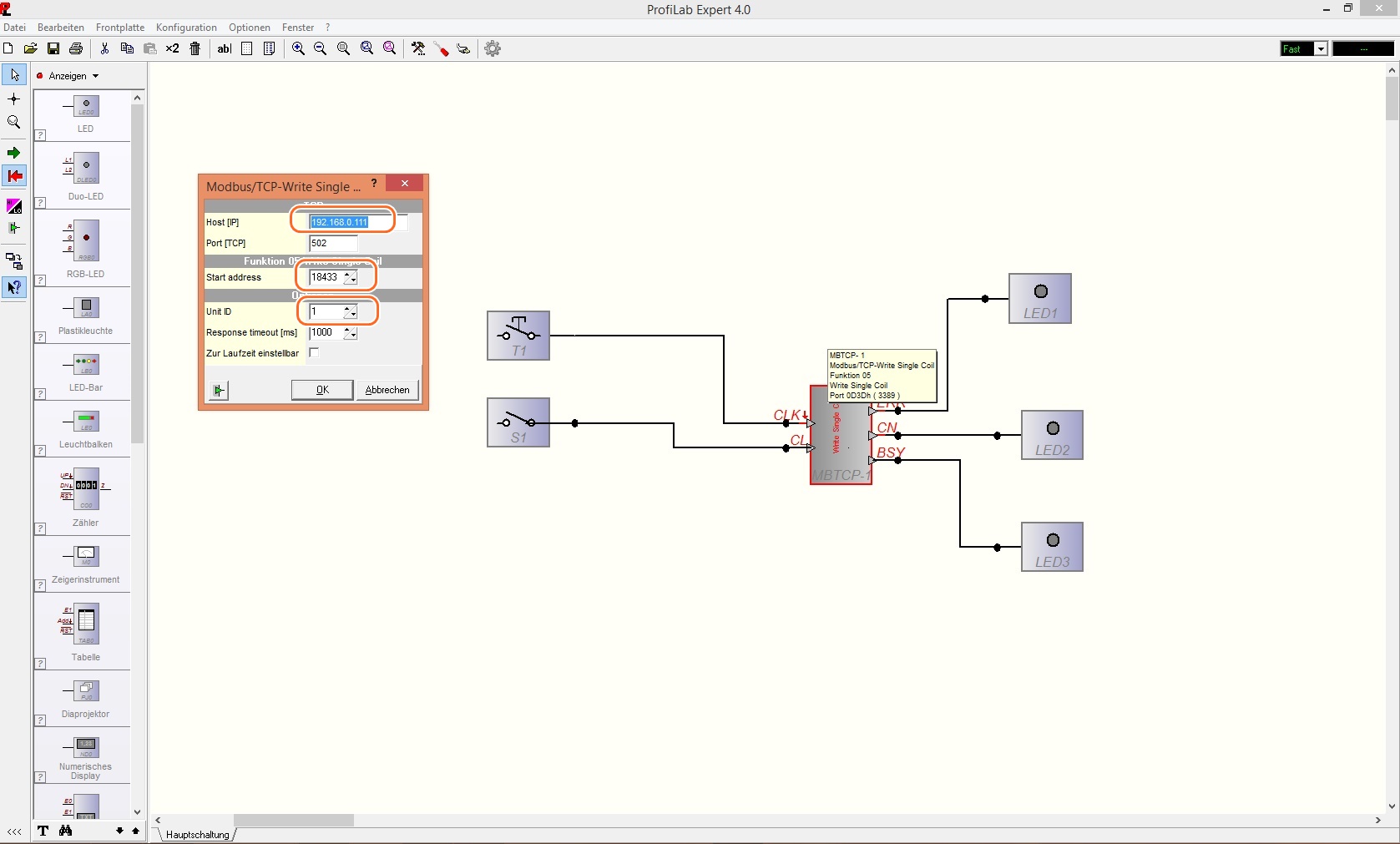Save the current circuit
1400x844 pixels.
(53, 48)
